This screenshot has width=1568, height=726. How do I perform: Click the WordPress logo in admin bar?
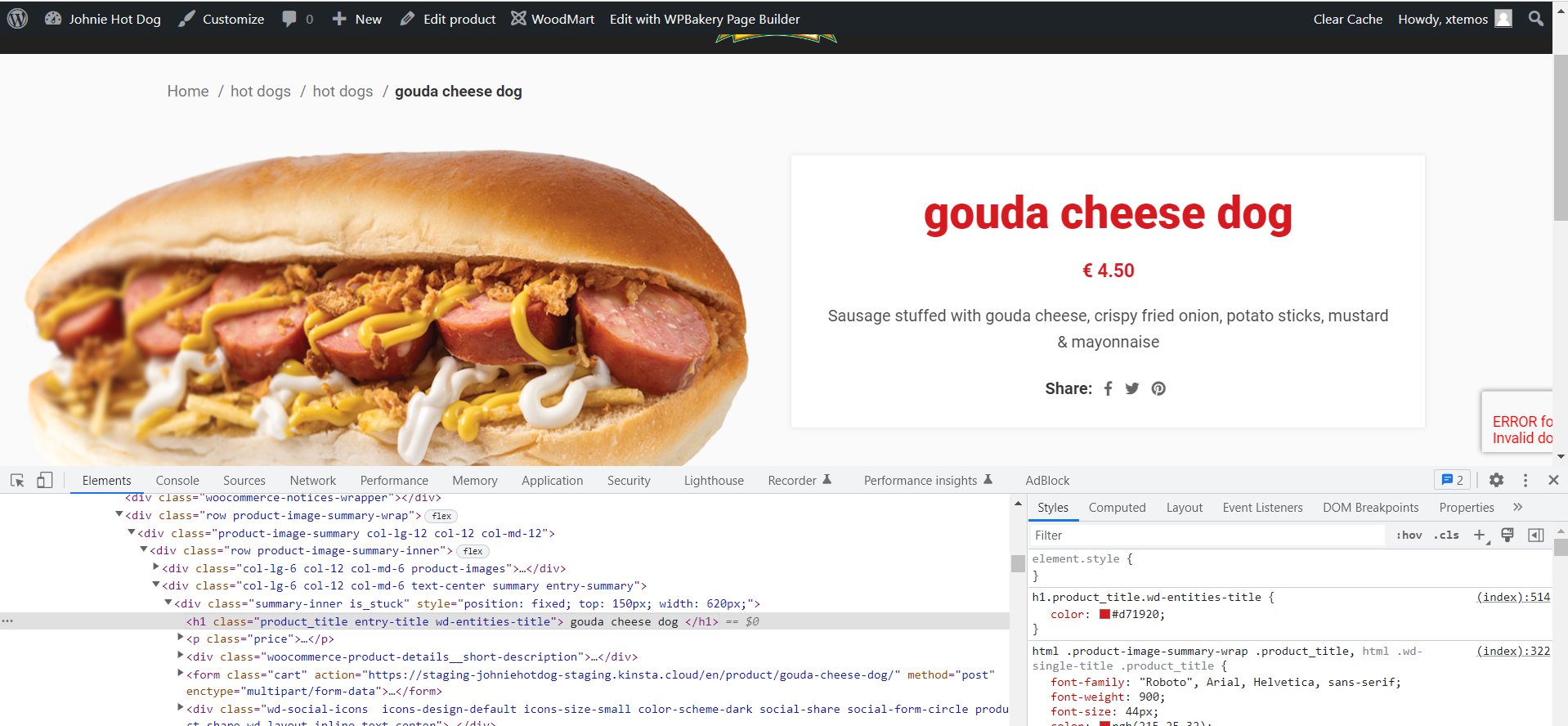[x=17, y=19]
